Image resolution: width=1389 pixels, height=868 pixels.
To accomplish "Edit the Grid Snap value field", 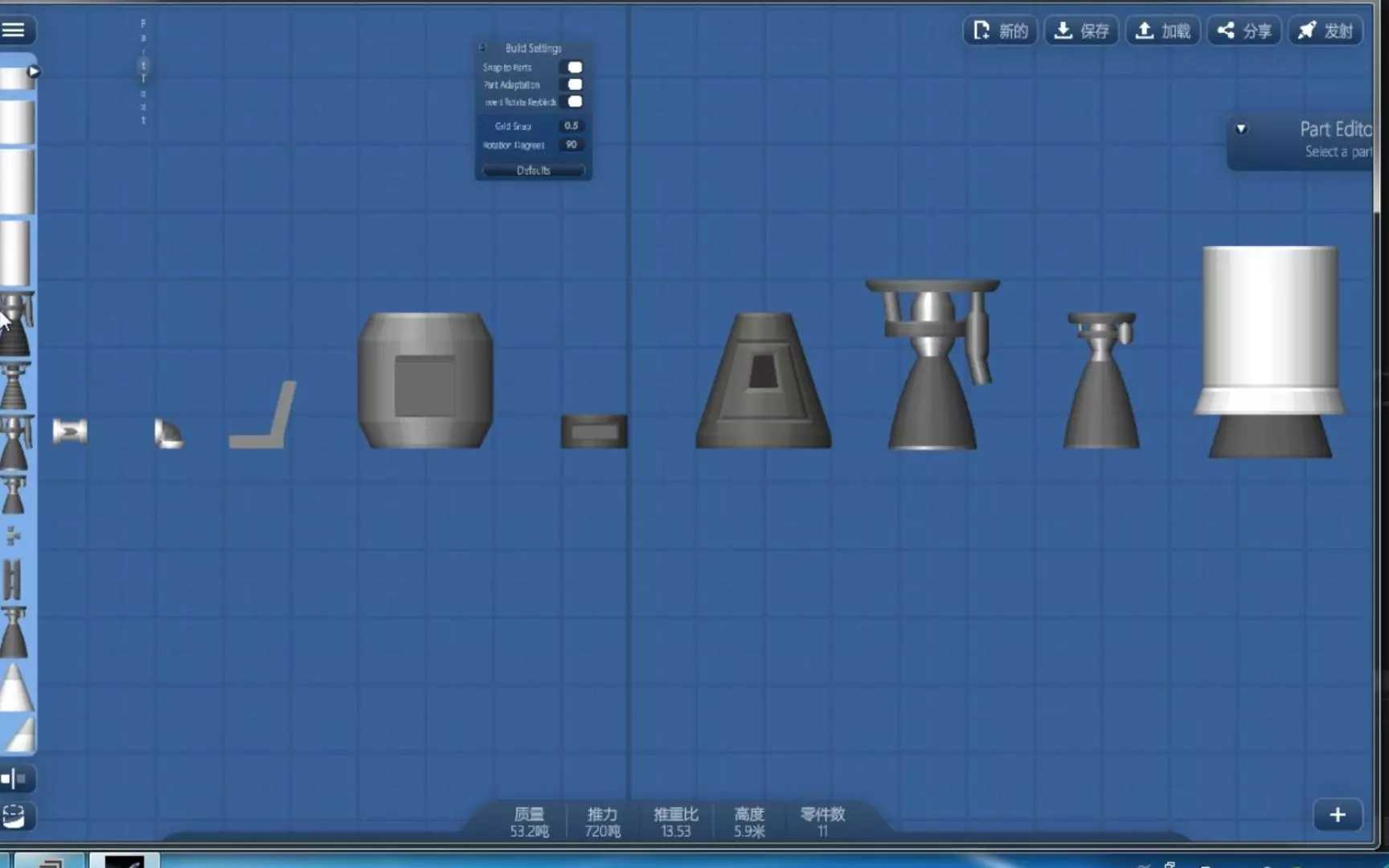I will 572,125.
